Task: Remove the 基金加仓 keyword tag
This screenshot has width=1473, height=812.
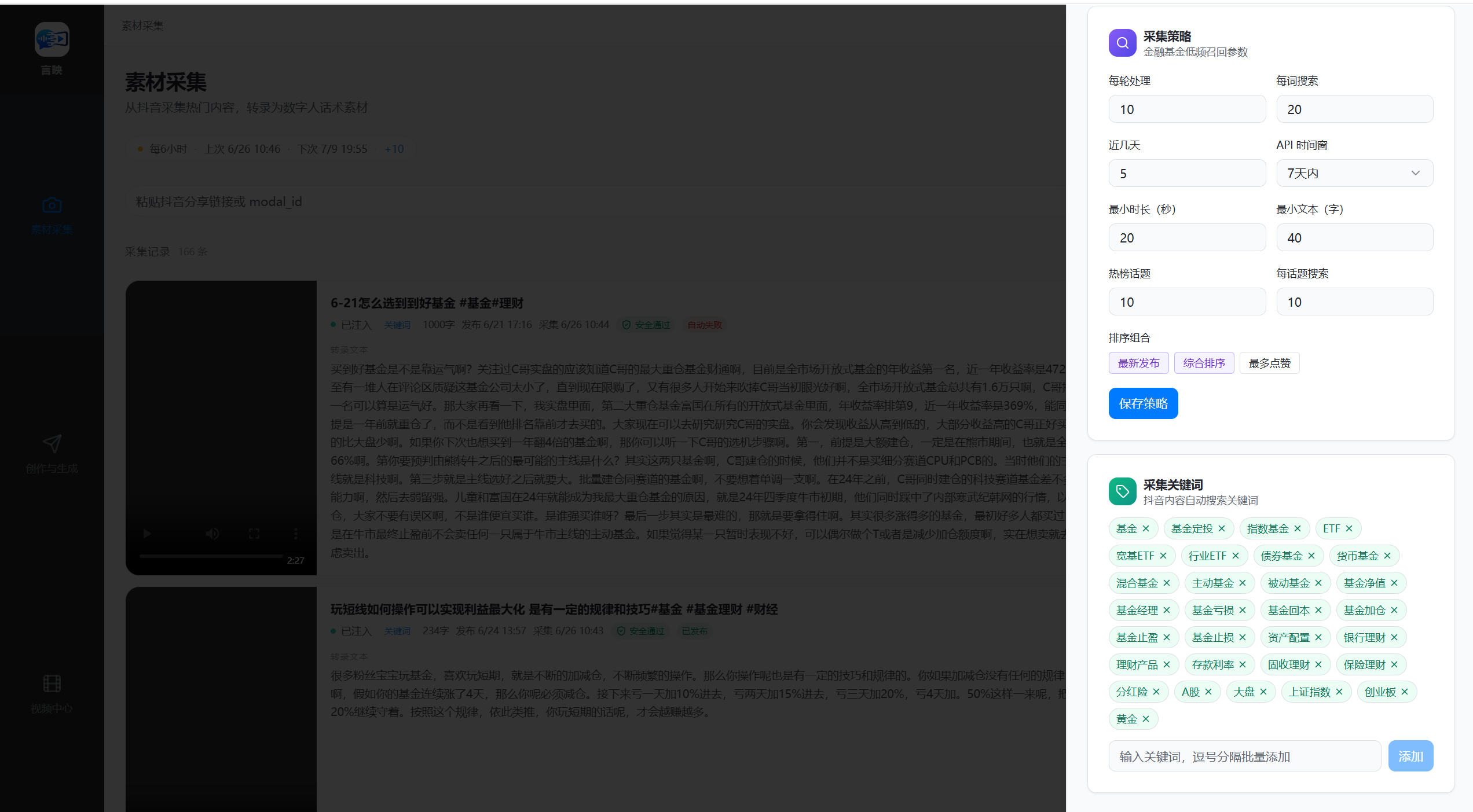Action: tap(1394, 610)
